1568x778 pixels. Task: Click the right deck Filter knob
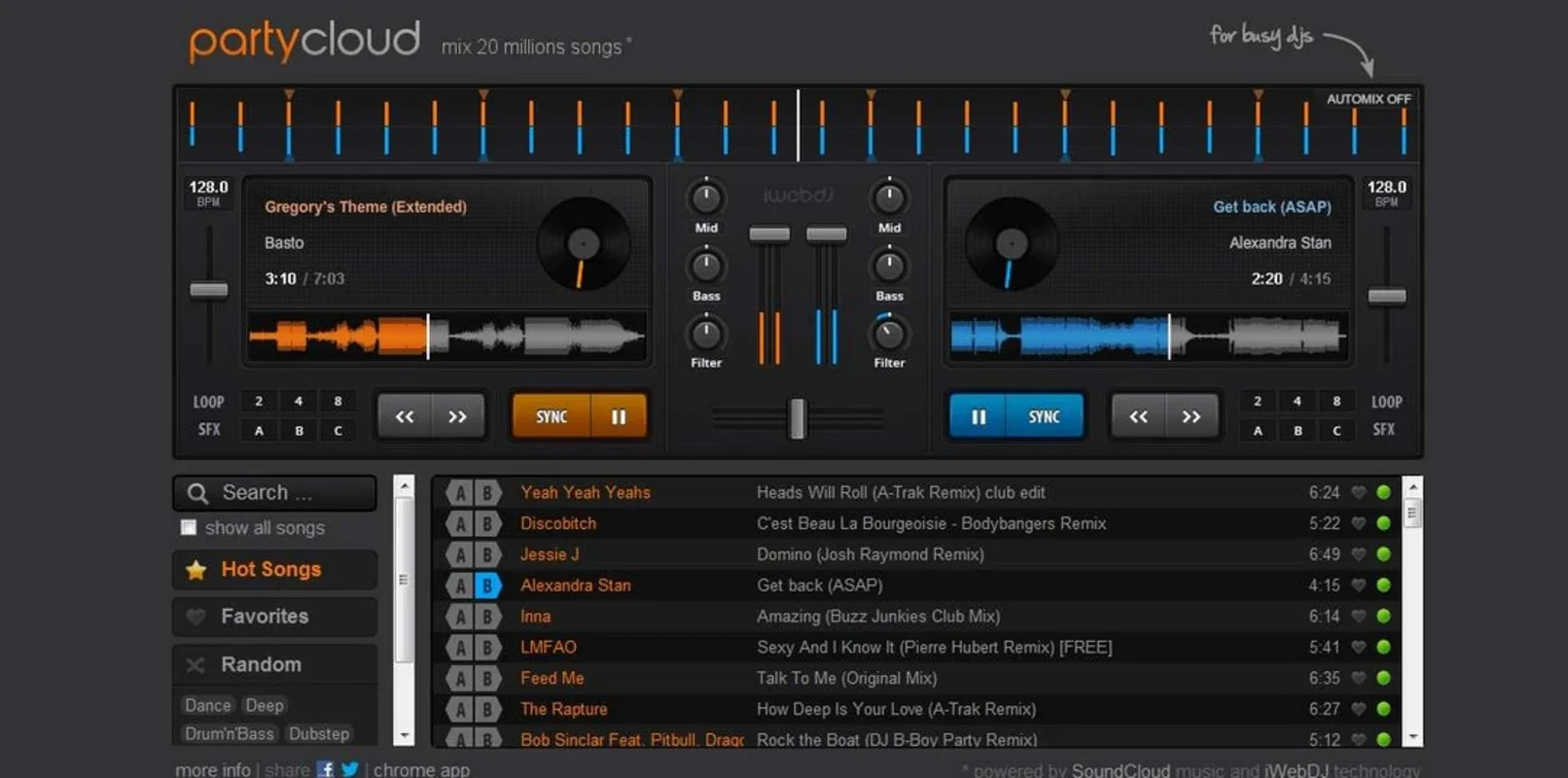click(889, 334)
